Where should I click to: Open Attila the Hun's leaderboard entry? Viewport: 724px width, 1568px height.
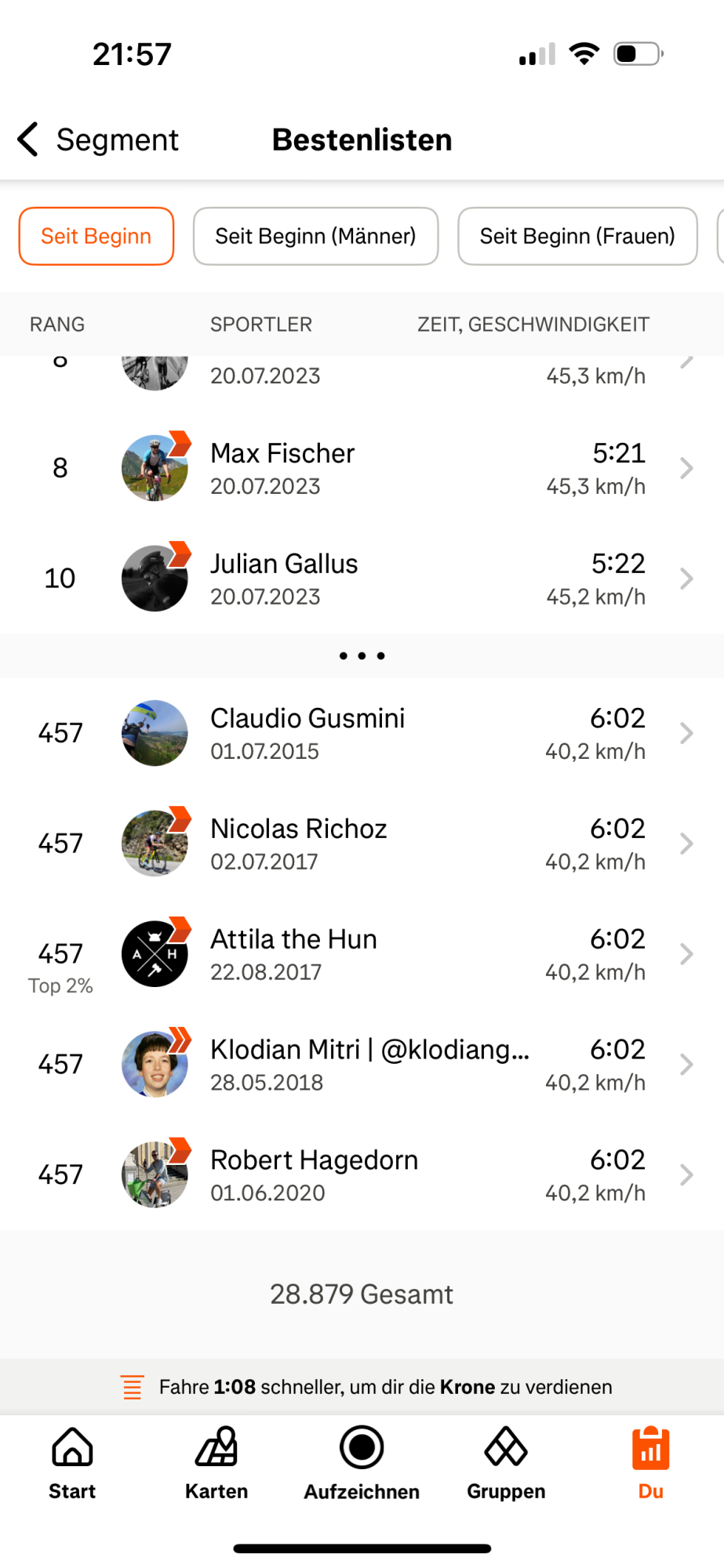point(362,954)
